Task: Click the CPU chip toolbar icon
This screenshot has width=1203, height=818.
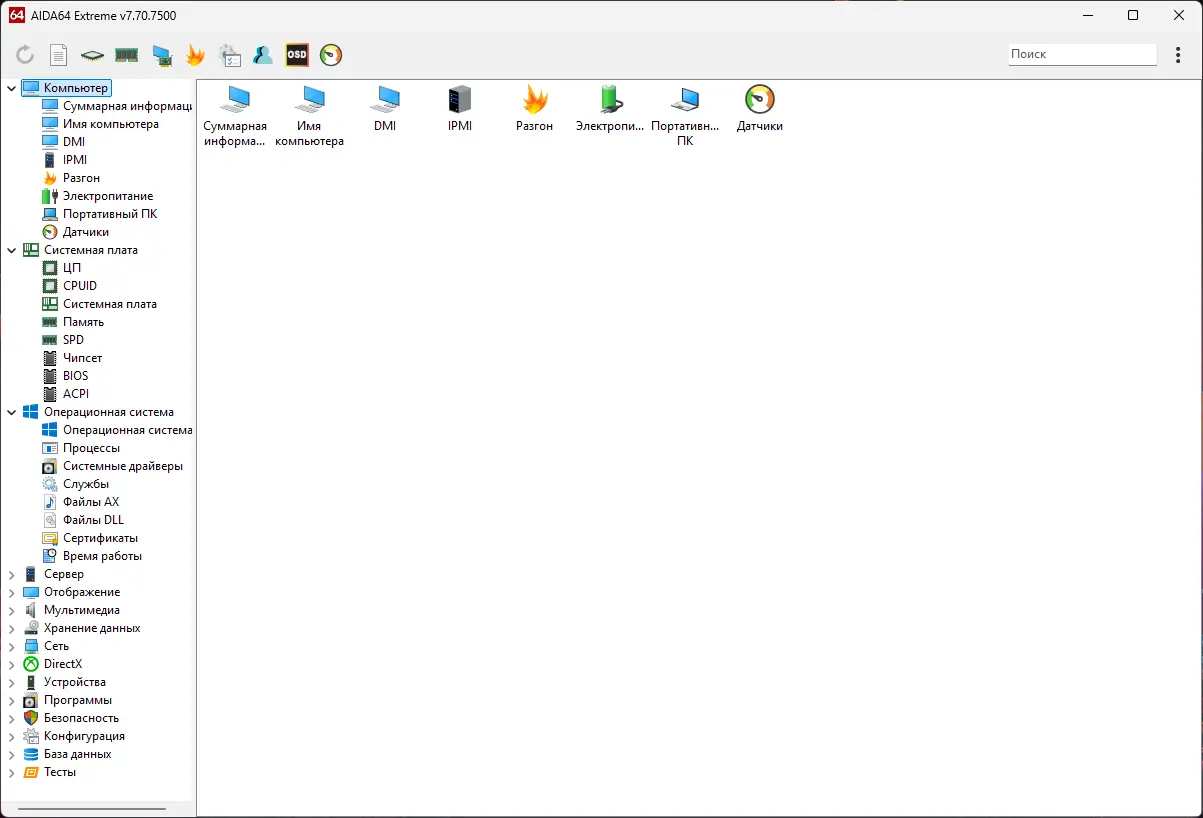Action: 92,55
